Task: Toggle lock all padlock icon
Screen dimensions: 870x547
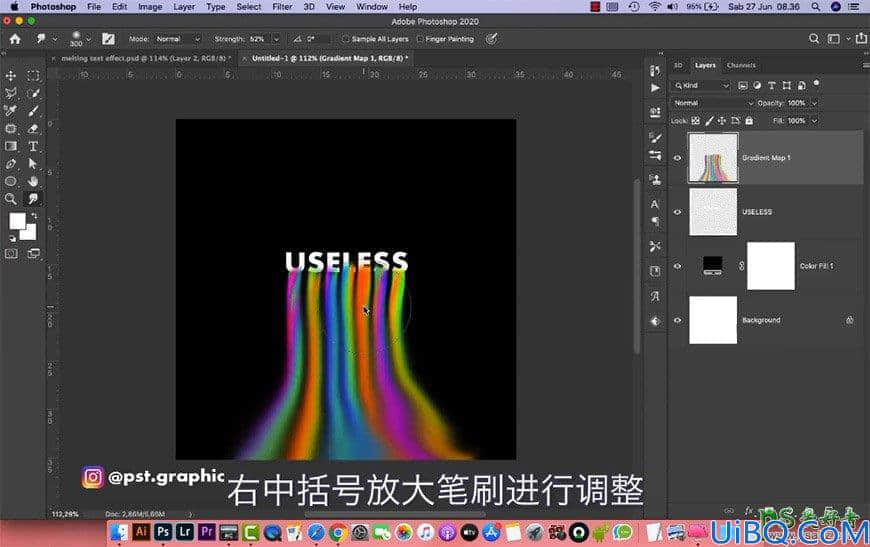Action: (749, 120)
